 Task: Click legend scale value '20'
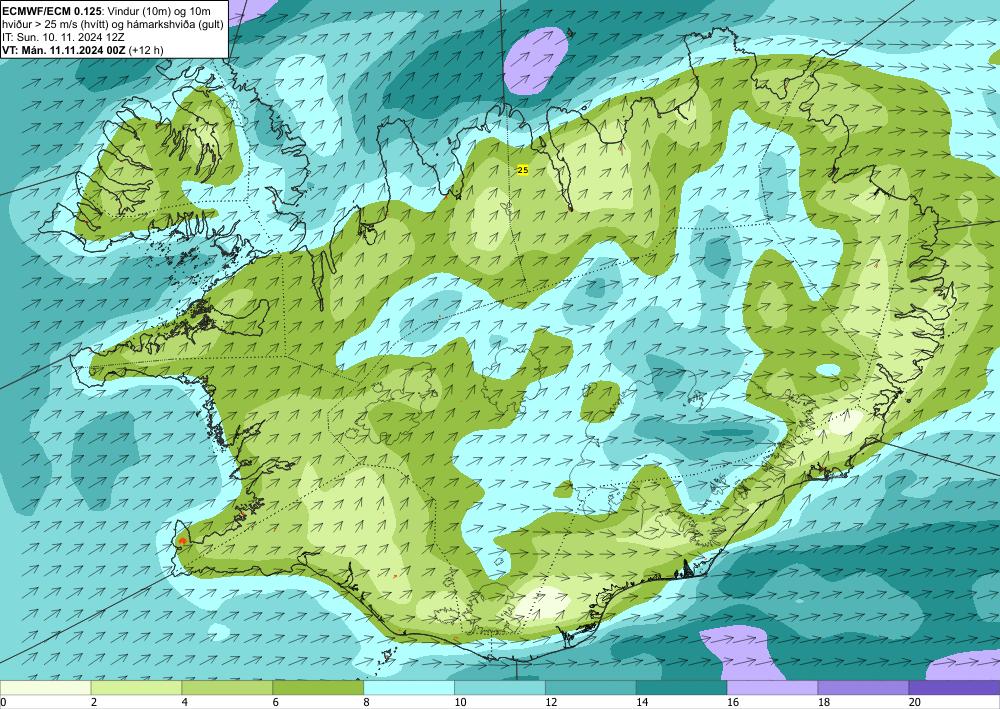(915, 702)
